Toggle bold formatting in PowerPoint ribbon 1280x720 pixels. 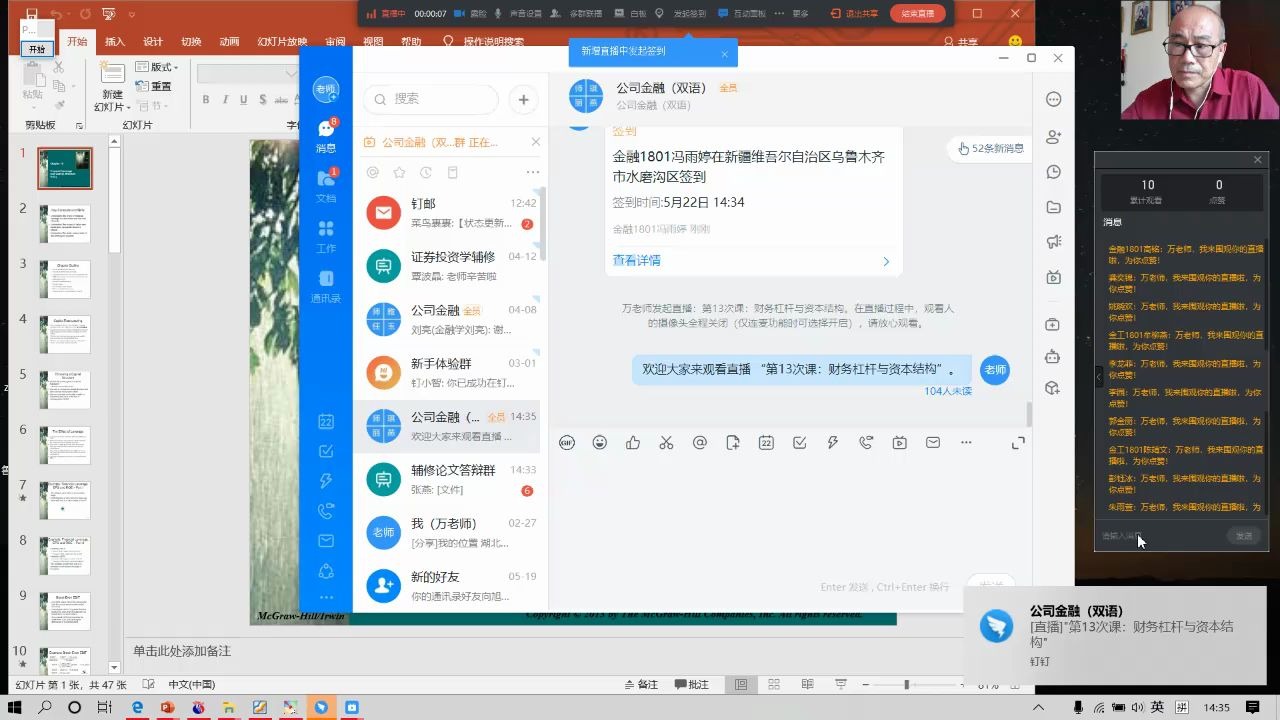(206, 99)
